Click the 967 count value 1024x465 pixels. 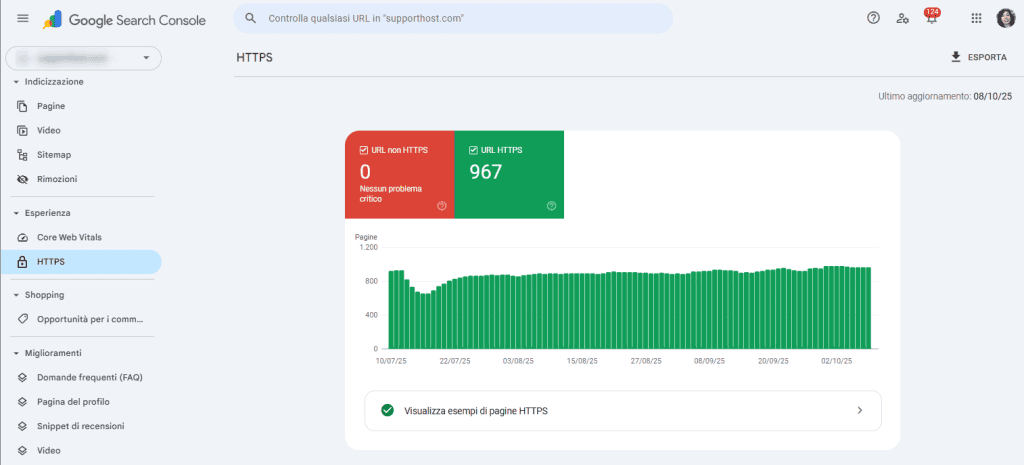coord(486,172)
